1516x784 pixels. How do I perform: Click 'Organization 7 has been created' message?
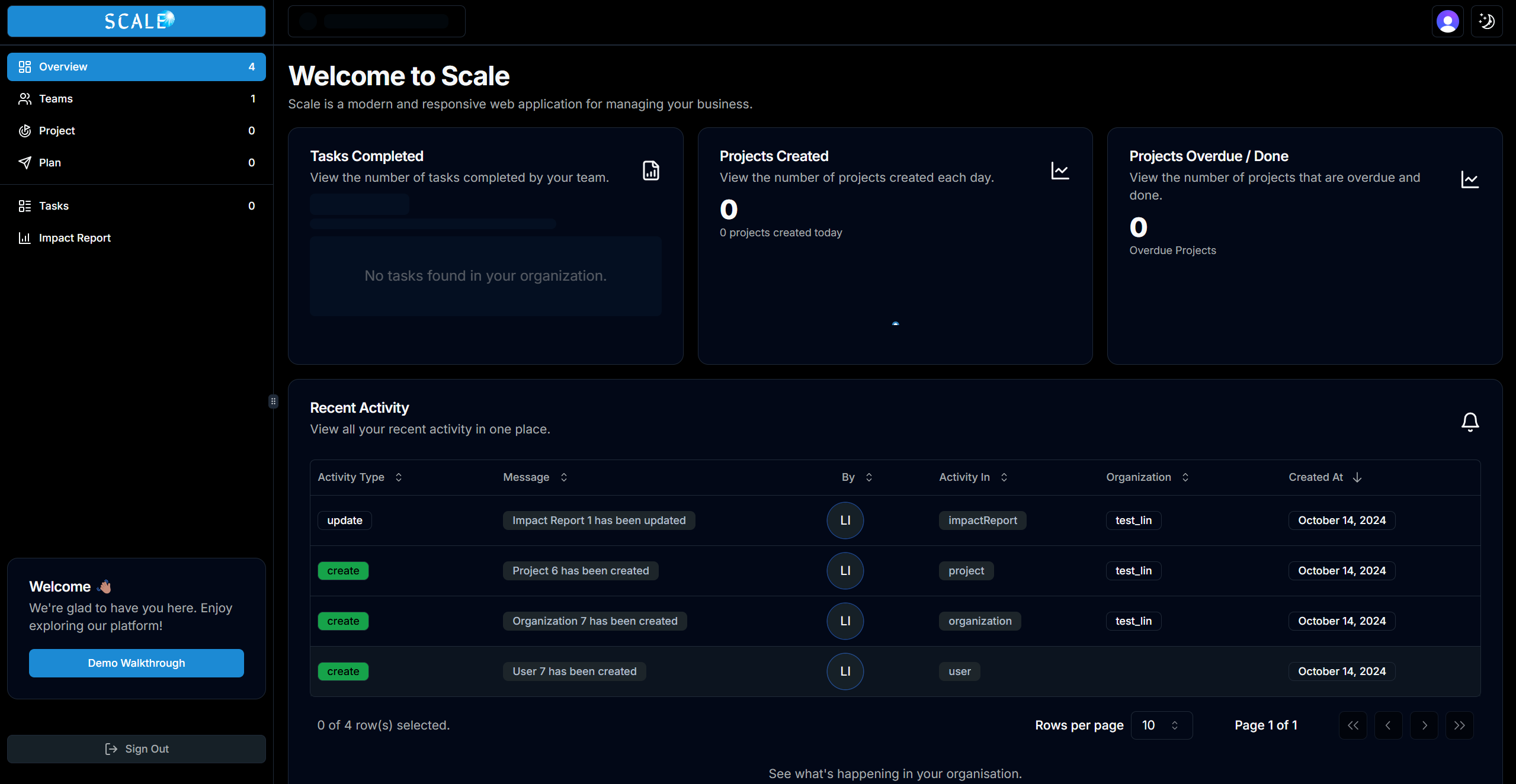[595, 621]
